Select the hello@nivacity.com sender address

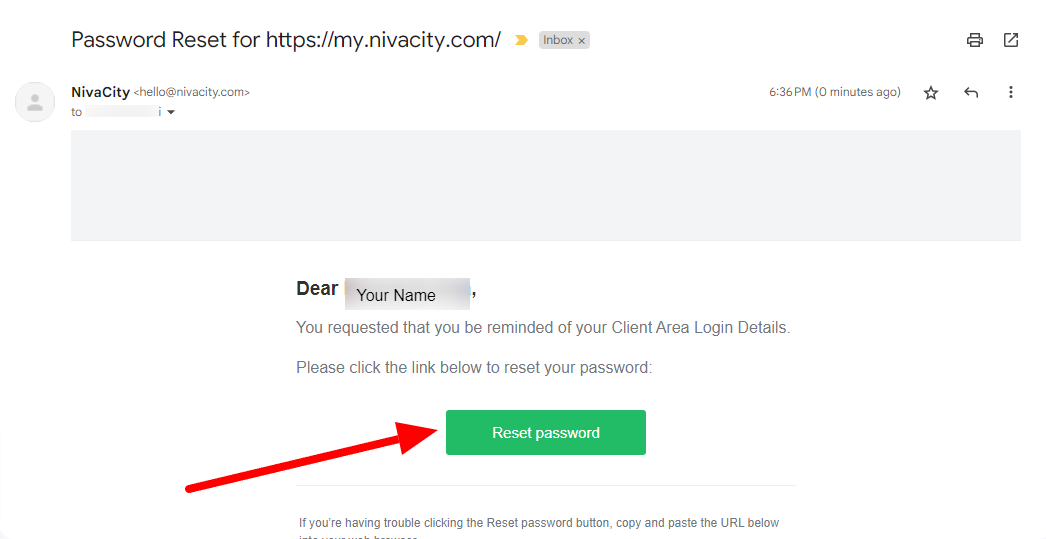pyautogui.click(x=191, y=92)
